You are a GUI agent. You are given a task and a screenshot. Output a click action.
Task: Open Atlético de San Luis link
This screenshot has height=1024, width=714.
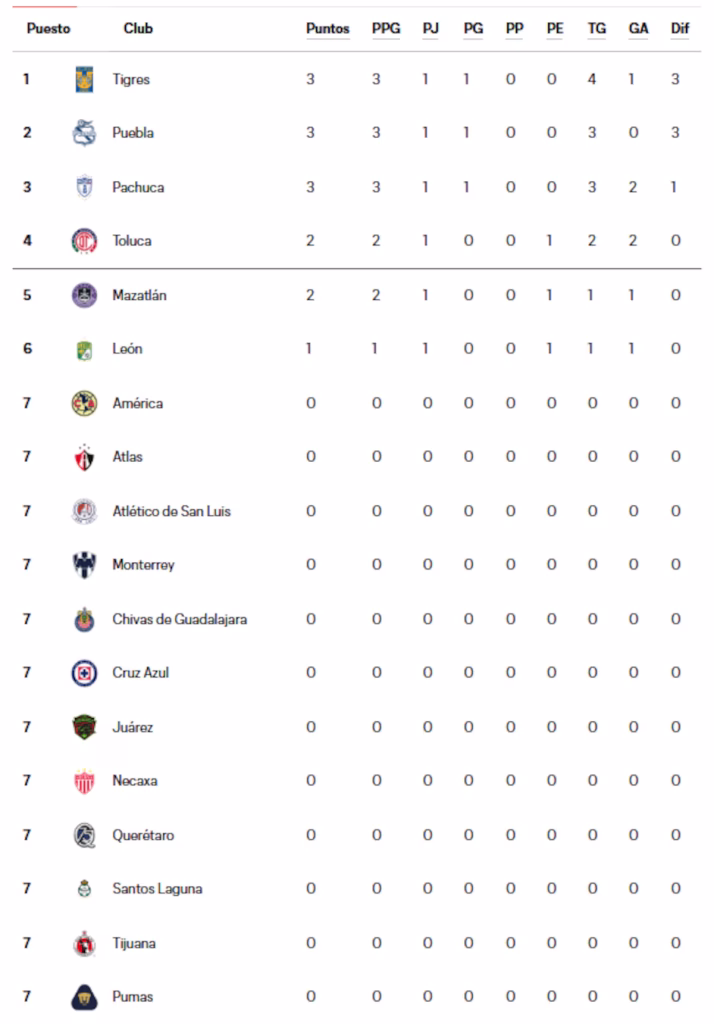[x=172, y=511]
